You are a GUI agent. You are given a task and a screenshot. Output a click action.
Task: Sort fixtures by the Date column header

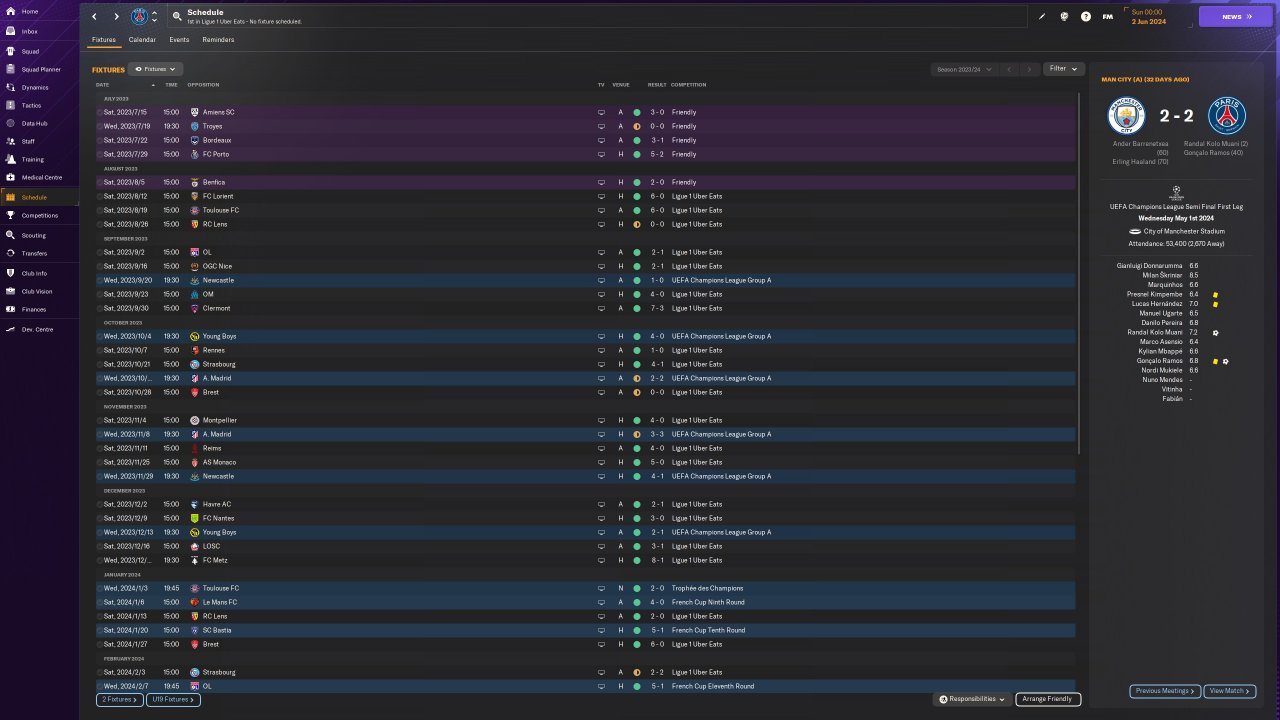point(103,85)
